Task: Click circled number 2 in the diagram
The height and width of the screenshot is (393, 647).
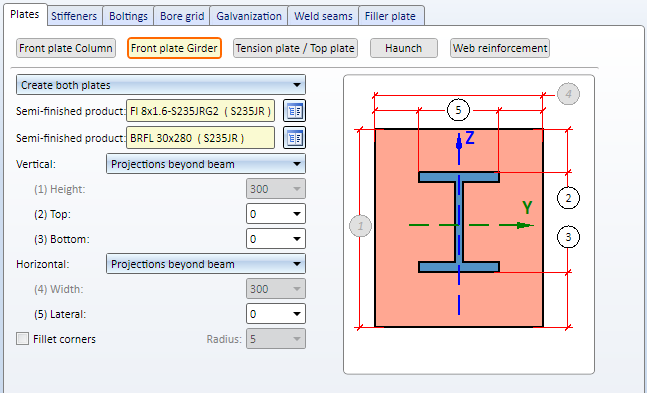Action: (x=568, y=198)
